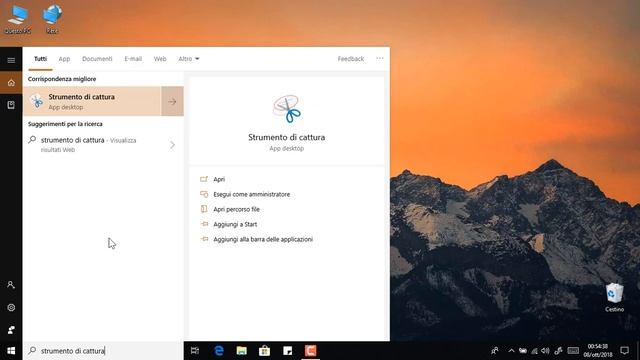Open Microsoft Store from taskbar

[264, 351]
